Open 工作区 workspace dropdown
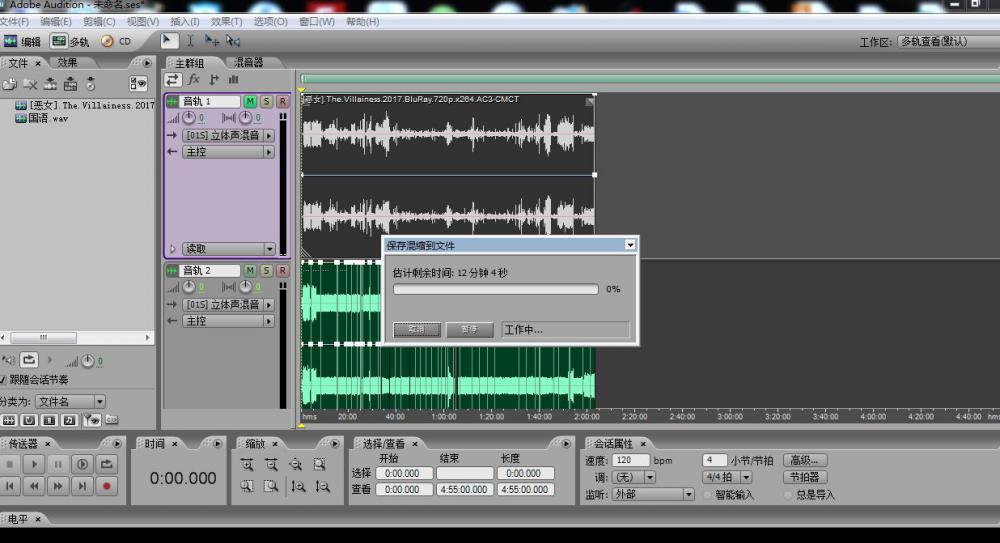 pyautogui.click(x=948, y=41)
